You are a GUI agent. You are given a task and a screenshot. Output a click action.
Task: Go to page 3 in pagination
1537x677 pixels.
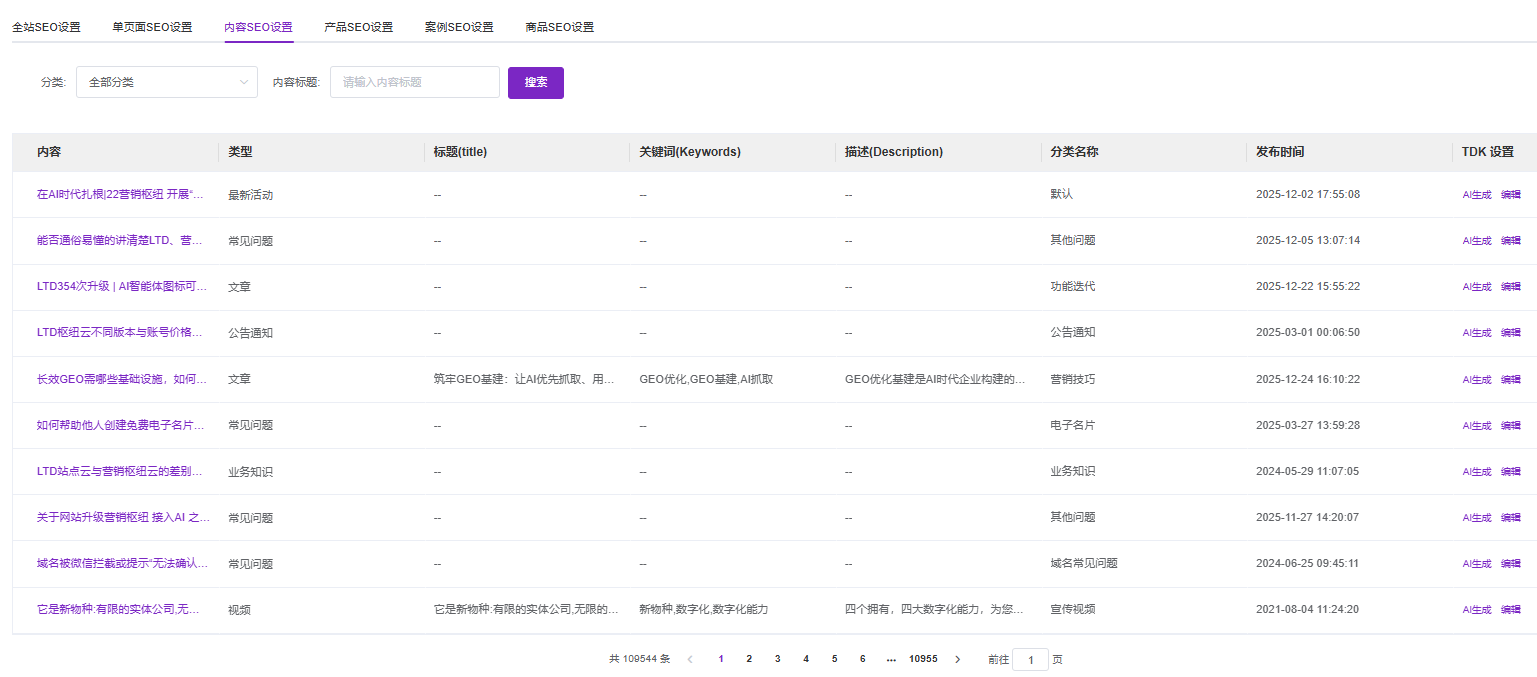(777, 659)
